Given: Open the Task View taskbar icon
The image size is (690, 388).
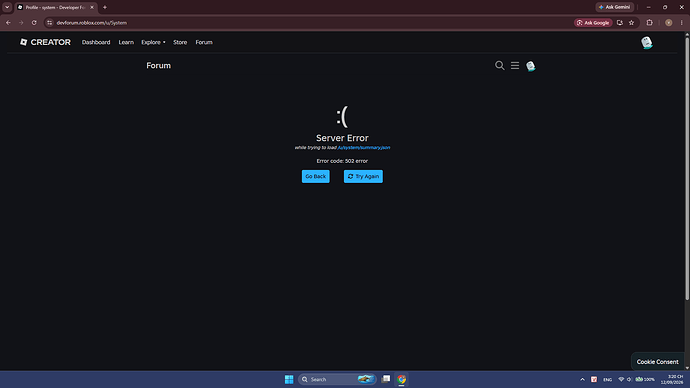Looking at the screenshot, I should click(x=386, y=379).
